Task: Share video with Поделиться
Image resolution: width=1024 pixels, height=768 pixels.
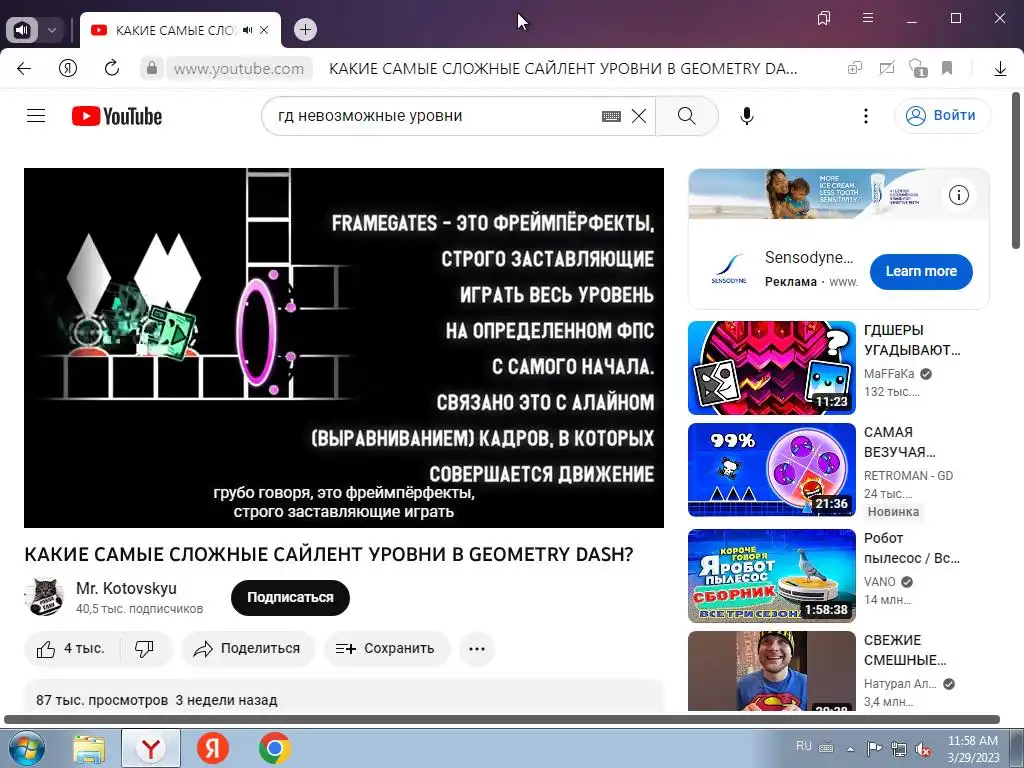Action: tap(248, 648)
